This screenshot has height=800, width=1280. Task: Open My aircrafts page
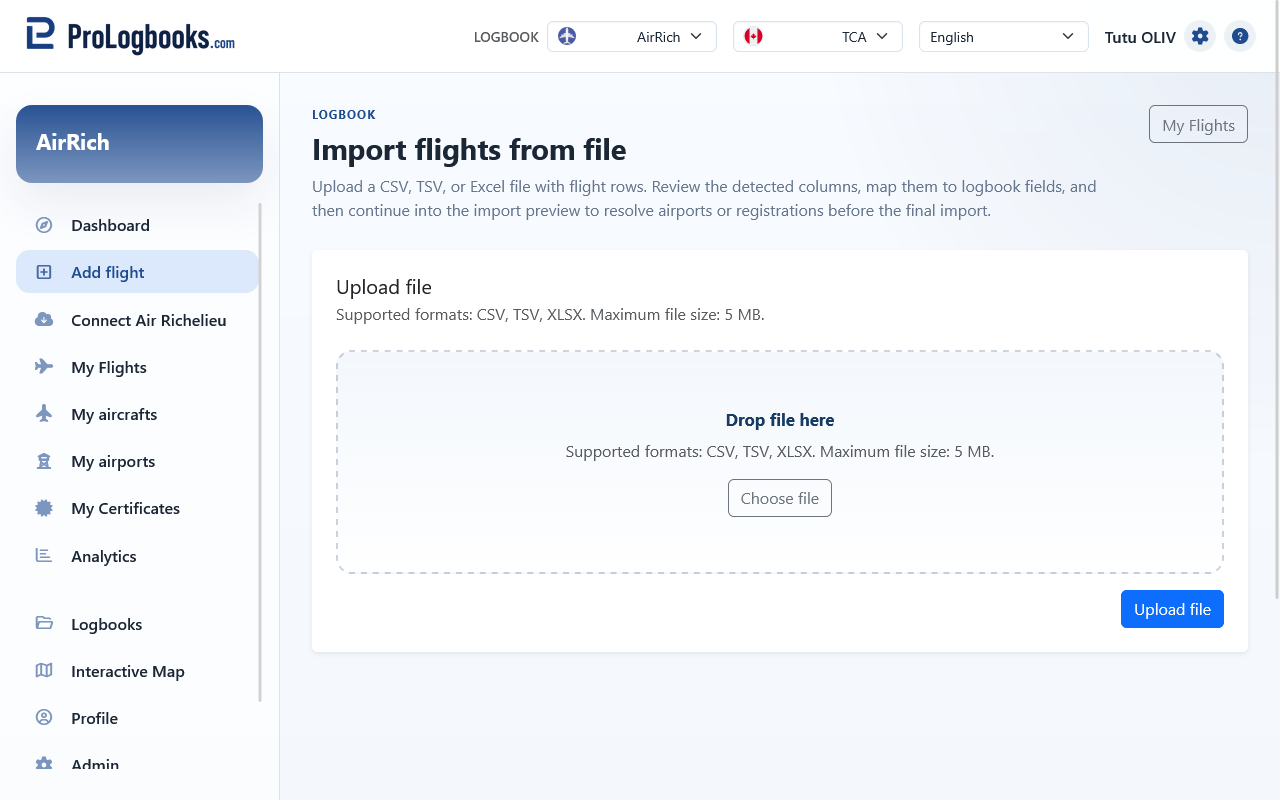[137, 414]
